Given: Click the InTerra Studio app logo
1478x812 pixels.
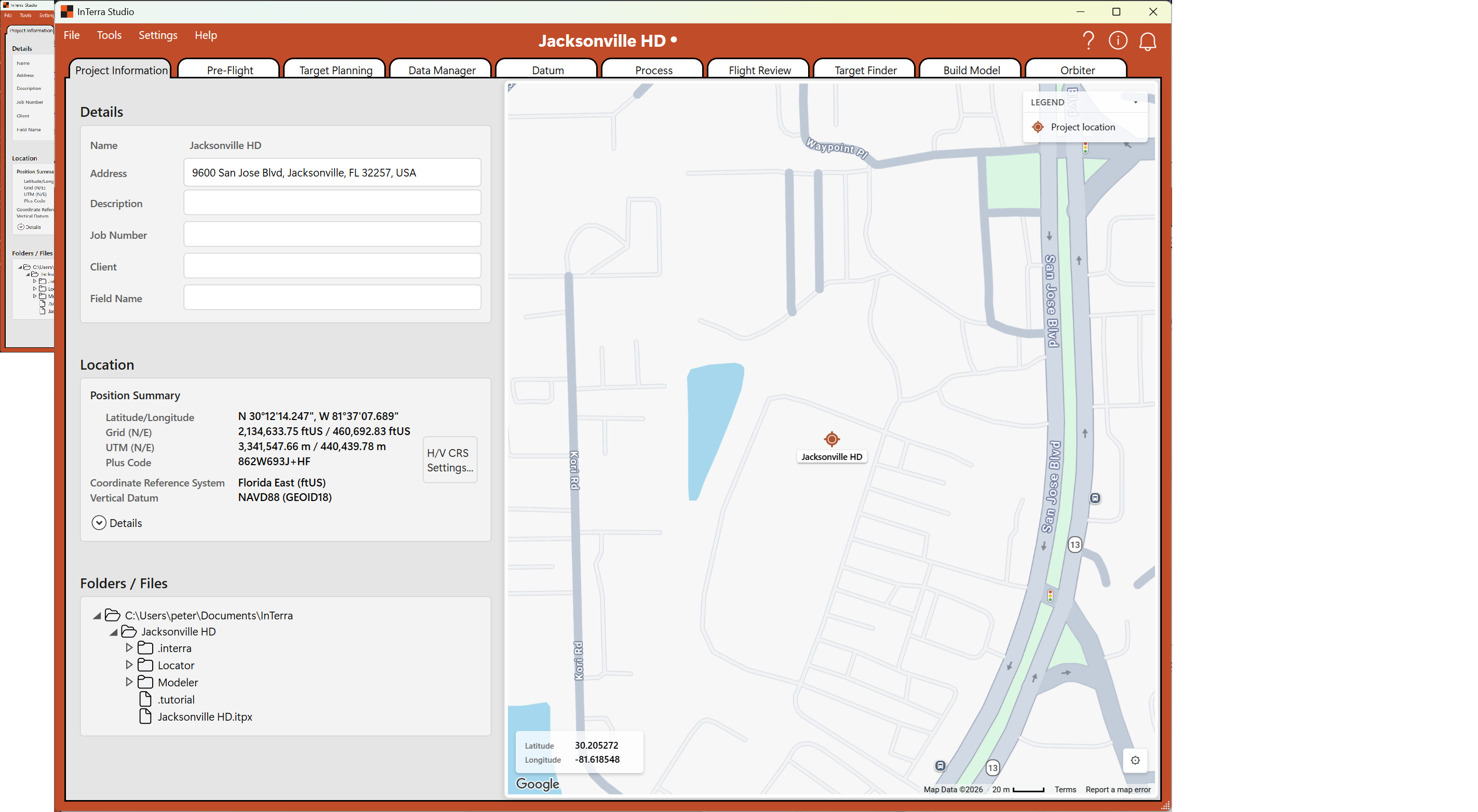Looking at the screenshot, I should click(67, 11).
